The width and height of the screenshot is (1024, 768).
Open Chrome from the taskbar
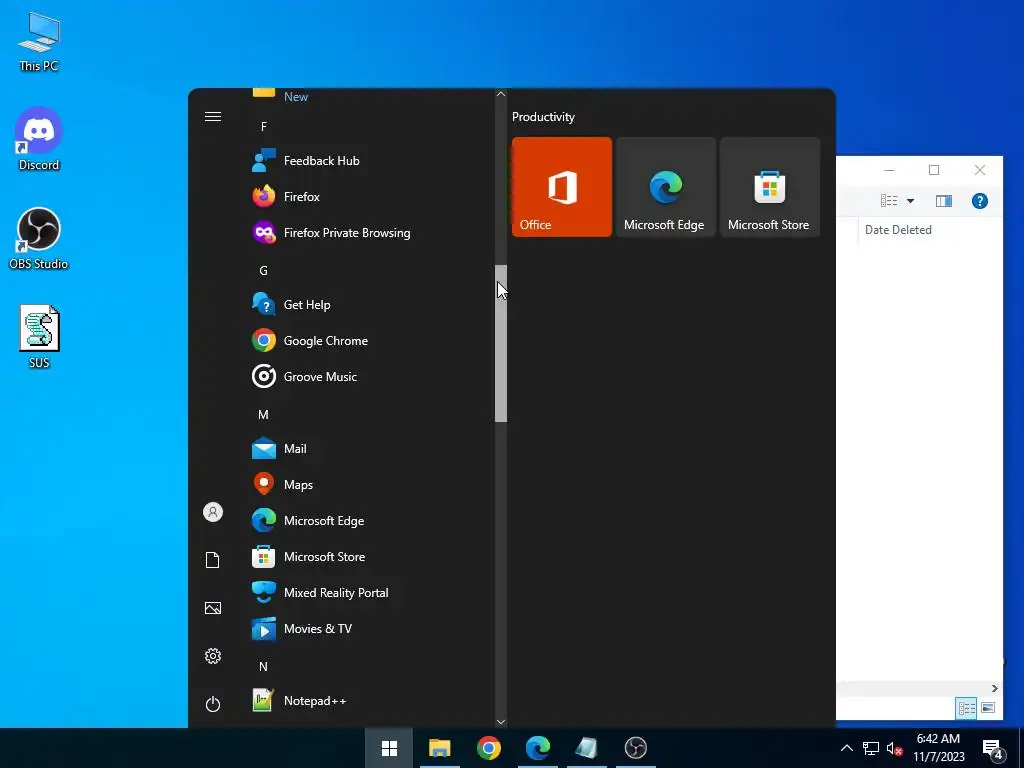pyautogui.click(x=488, y=748)
